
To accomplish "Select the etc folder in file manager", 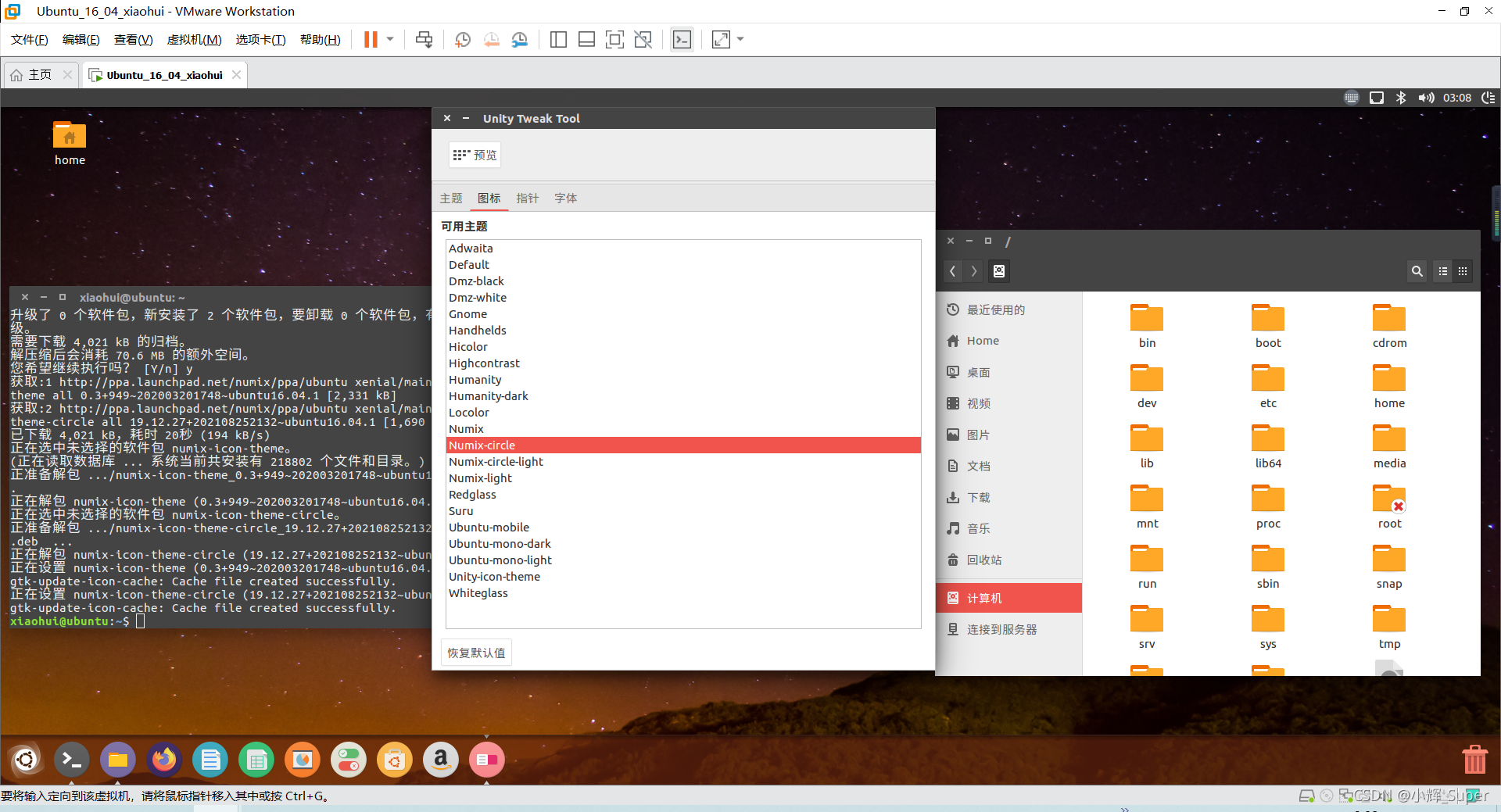I will [1268, 385].
